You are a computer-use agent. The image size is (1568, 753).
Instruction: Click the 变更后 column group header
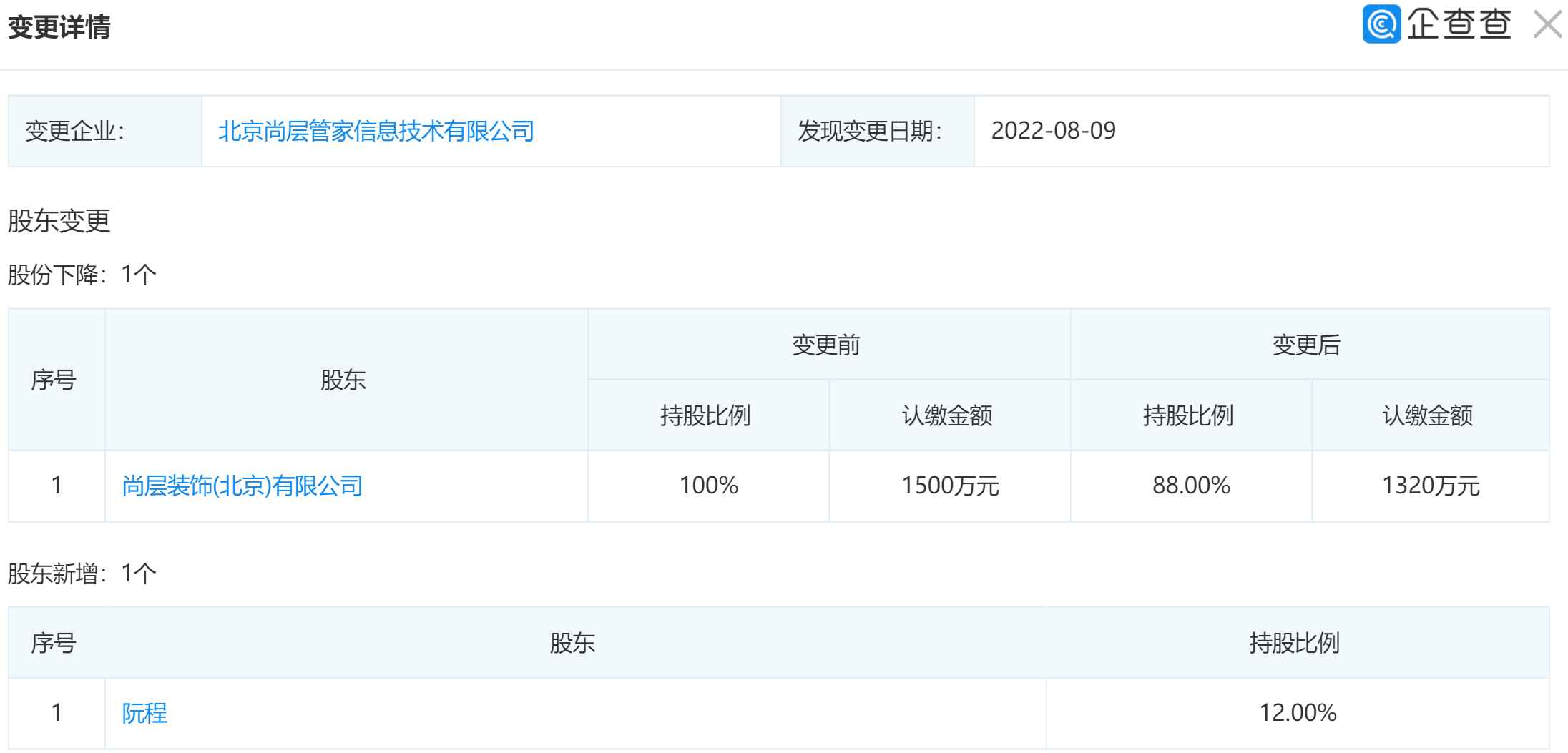click(1305, 345)
